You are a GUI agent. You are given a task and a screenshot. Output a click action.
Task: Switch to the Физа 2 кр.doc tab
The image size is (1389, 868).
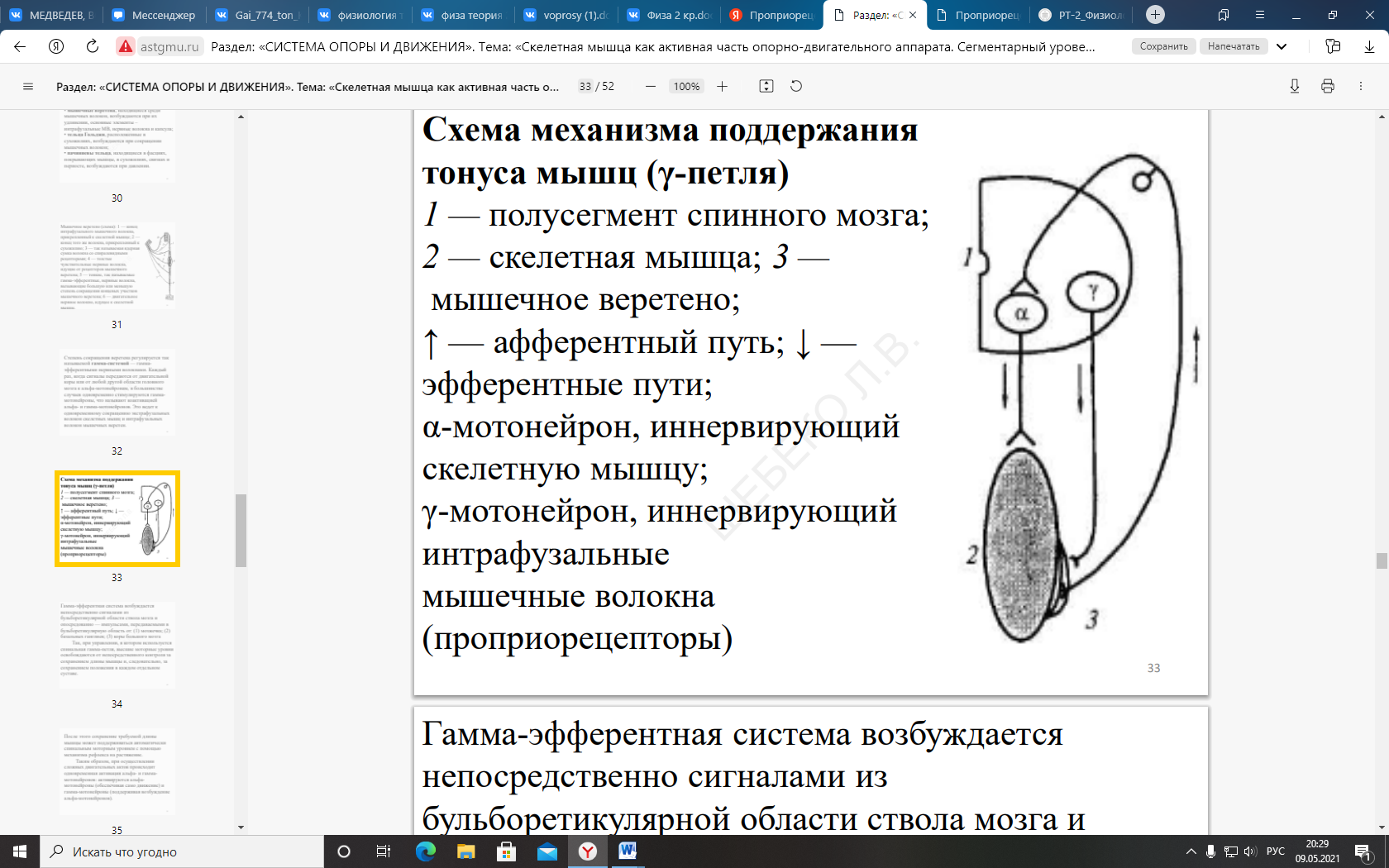pyautogui.click(x=668, y=15)
